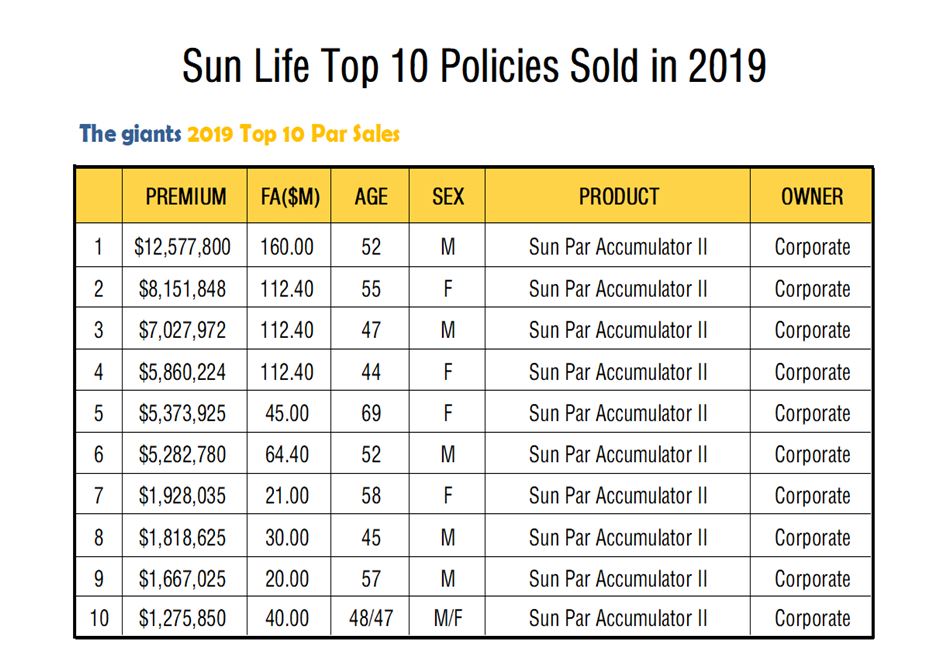Click the PRODUCT column header
Viewport: 945px width, 653px height.
point(618,196)
